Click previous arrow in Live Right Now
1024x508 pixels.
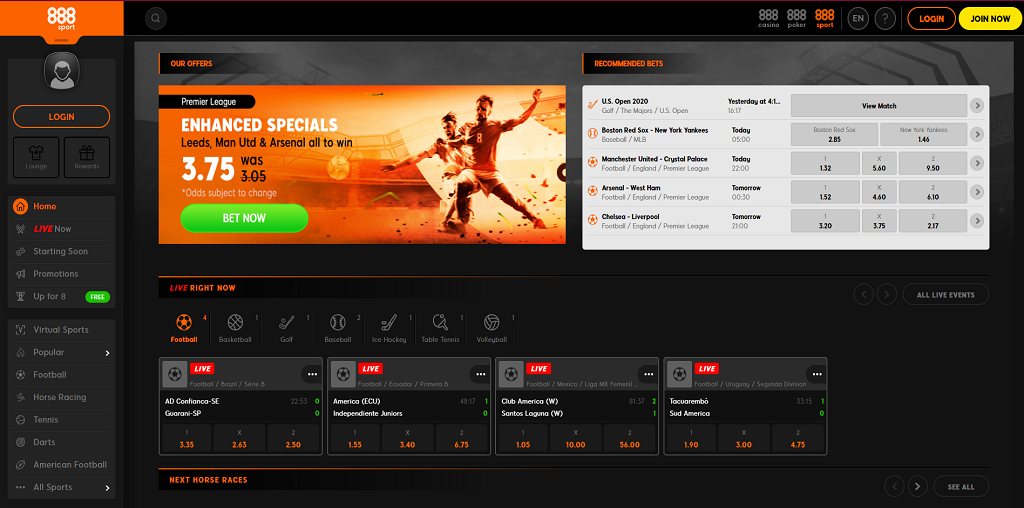pos(863,294)
